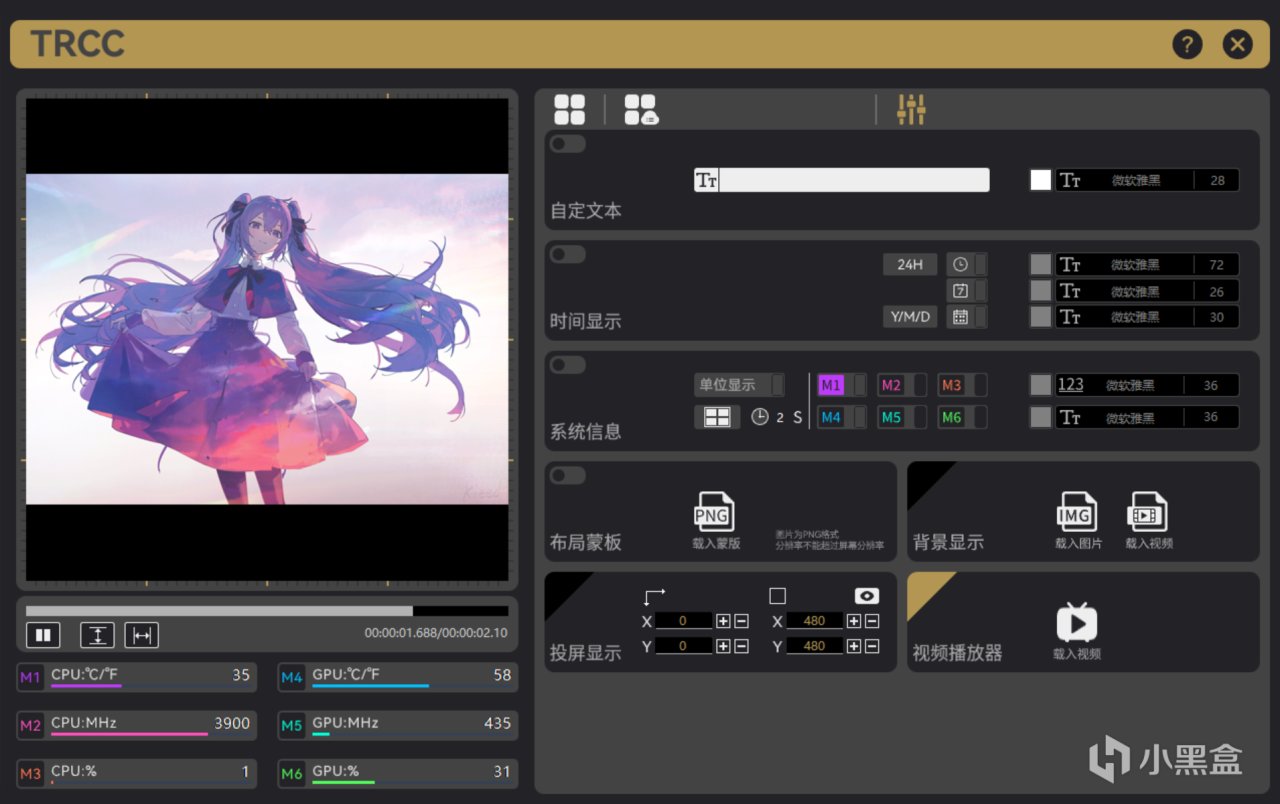
Task: Click the size X field showing 480
Action: 814,621
